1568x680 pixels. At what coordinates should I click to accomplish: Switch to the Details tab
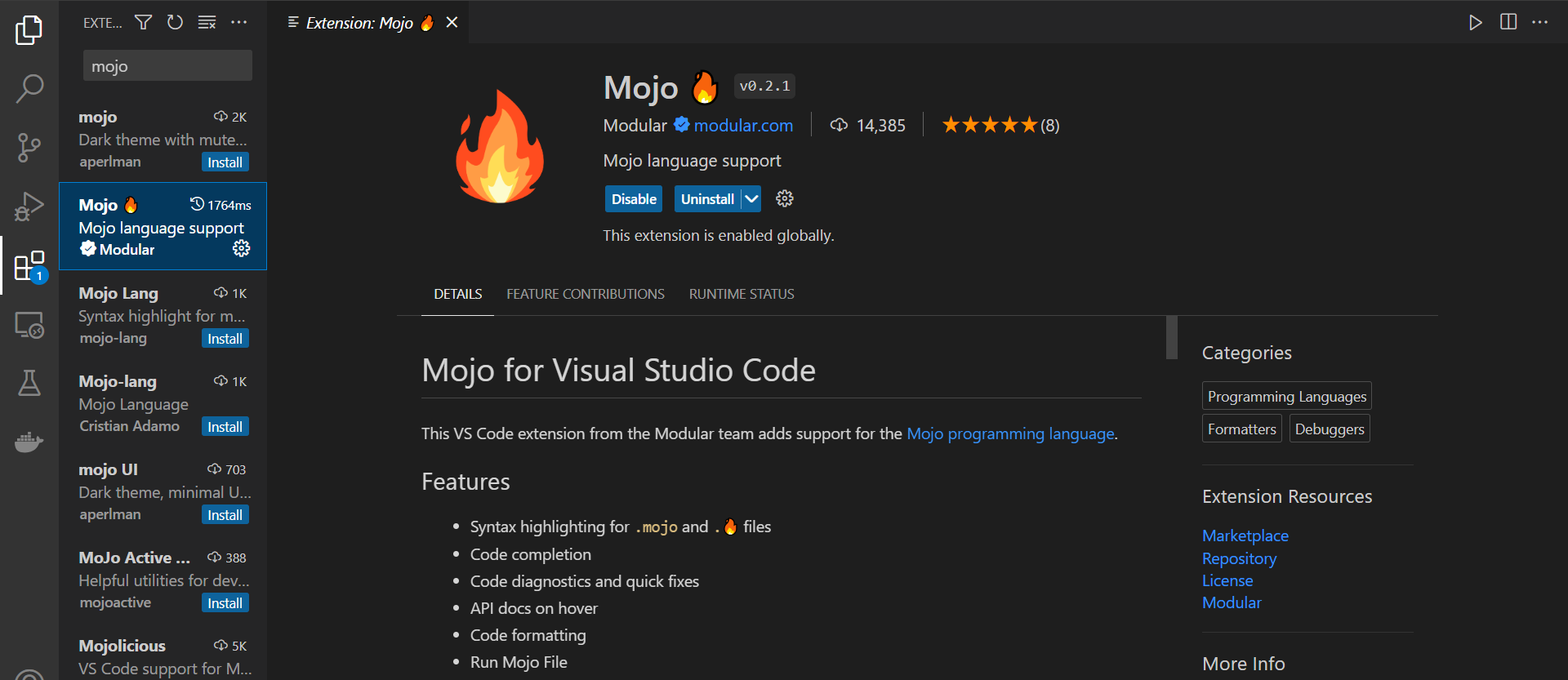(x=458, y=294)
